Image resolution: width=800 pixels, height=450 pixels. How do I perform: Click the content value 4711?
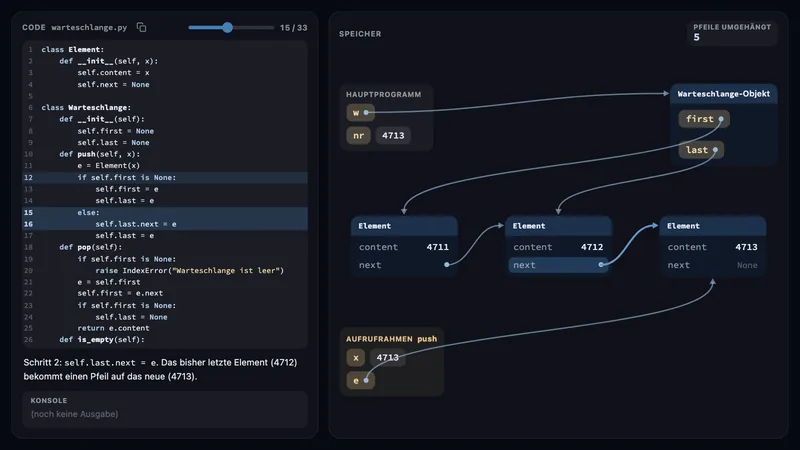coord(437,247)
